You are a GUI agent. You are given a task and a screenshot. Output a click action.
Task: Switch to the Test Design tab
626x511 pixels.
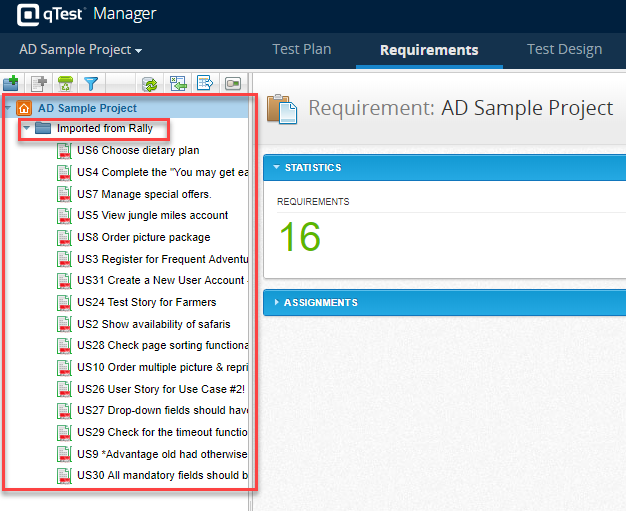coord(564,49)
